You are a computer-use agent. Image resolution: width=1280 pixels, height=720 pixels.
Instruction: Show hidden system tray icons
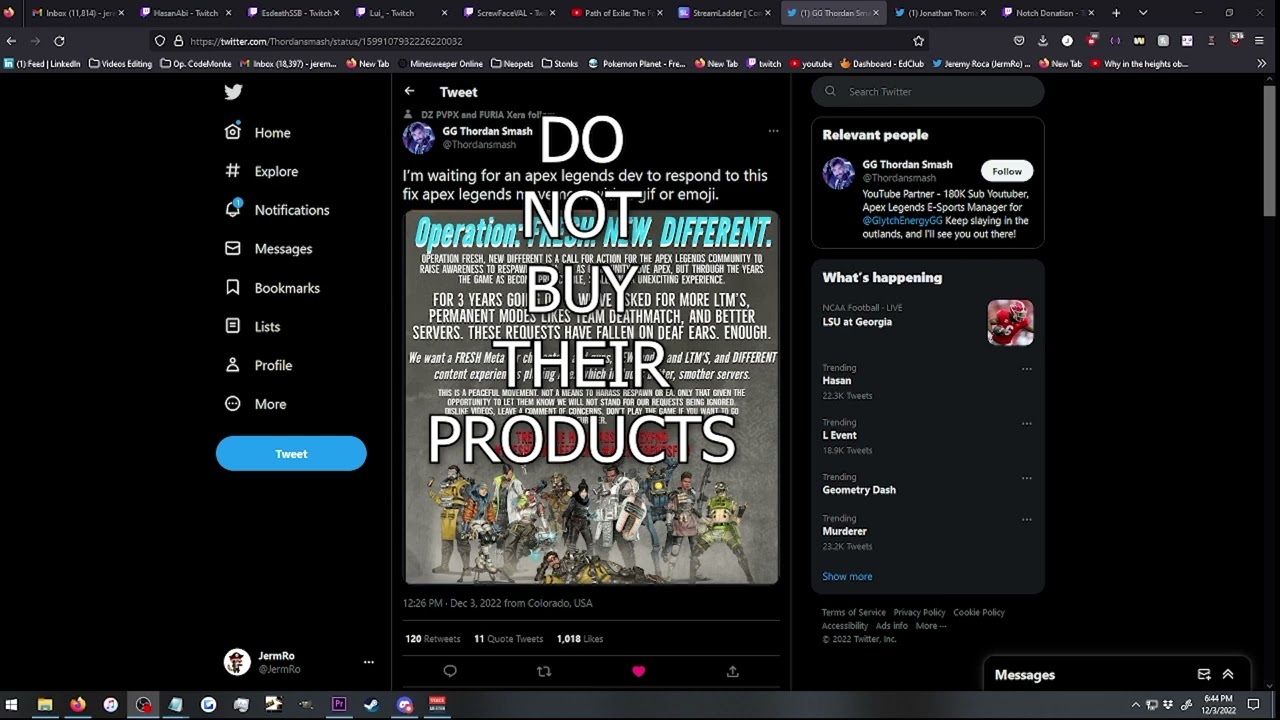1135,704
